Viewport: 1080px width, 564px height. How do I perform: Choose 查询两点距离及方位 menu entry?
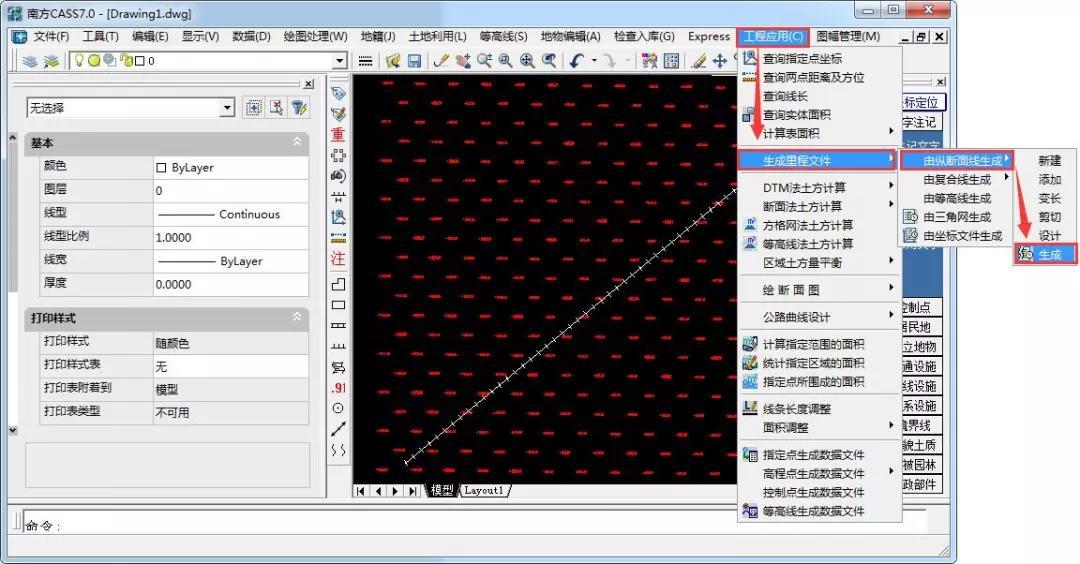click(x=819, y=77)
